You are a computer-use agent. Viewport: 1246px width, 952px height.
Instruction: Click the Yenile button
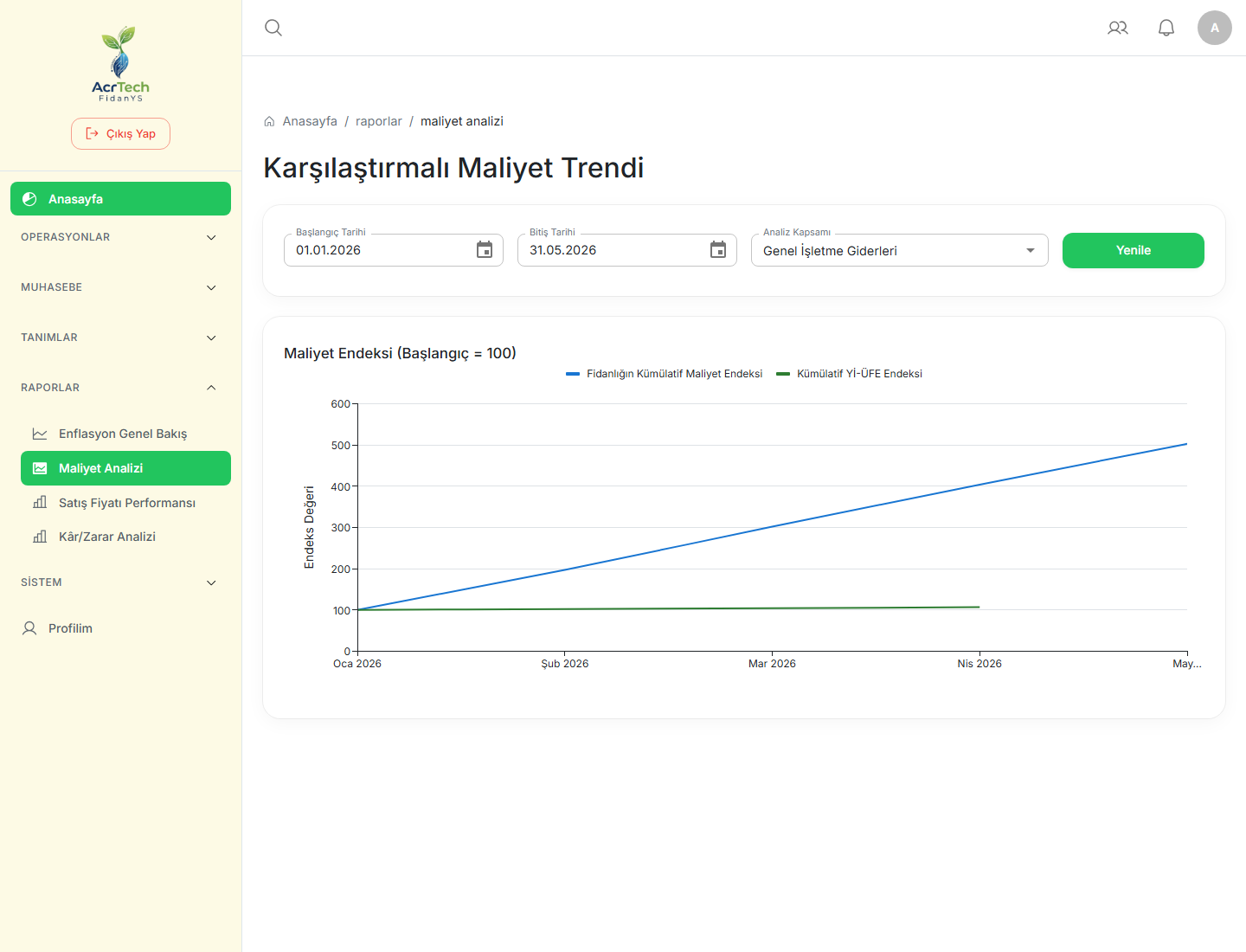[1134, 250]
